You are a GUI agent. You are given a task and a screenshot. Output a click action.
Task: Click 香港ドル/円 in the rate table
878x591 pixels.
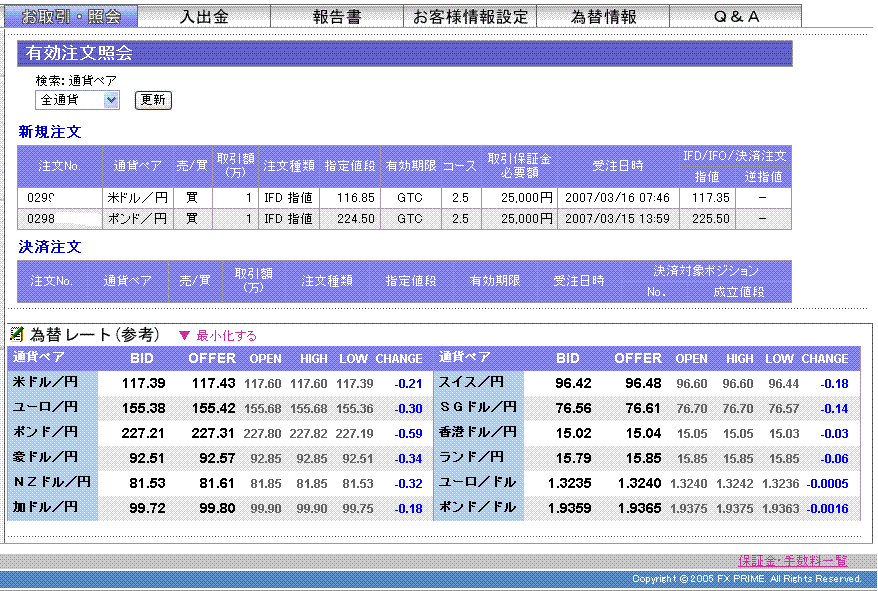478,432
